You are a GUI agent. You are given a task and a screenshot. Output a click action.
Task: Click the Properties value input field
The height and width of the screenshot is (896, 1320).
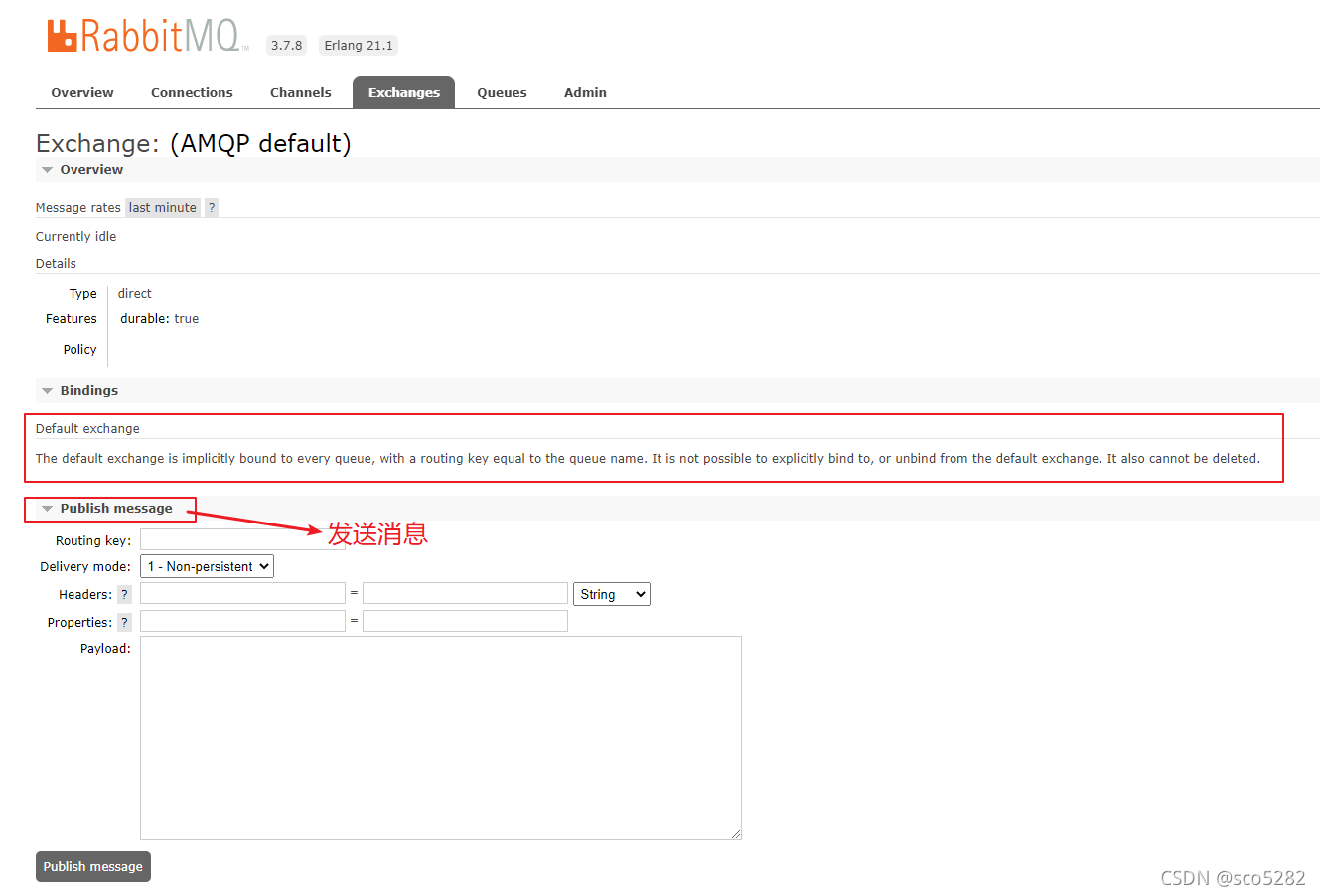[x=465, y=621]
